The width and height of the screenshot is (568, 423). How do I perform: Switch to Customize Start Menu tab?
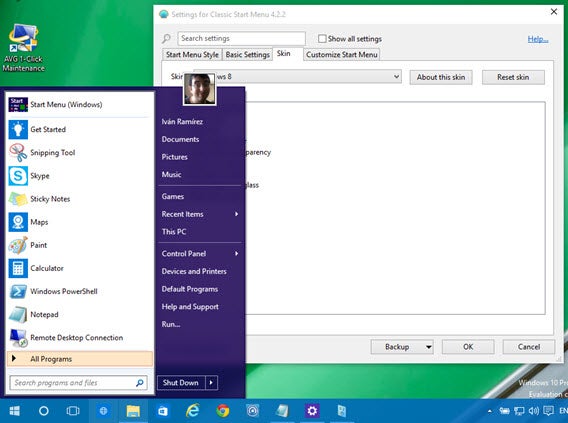click(342, 55)
